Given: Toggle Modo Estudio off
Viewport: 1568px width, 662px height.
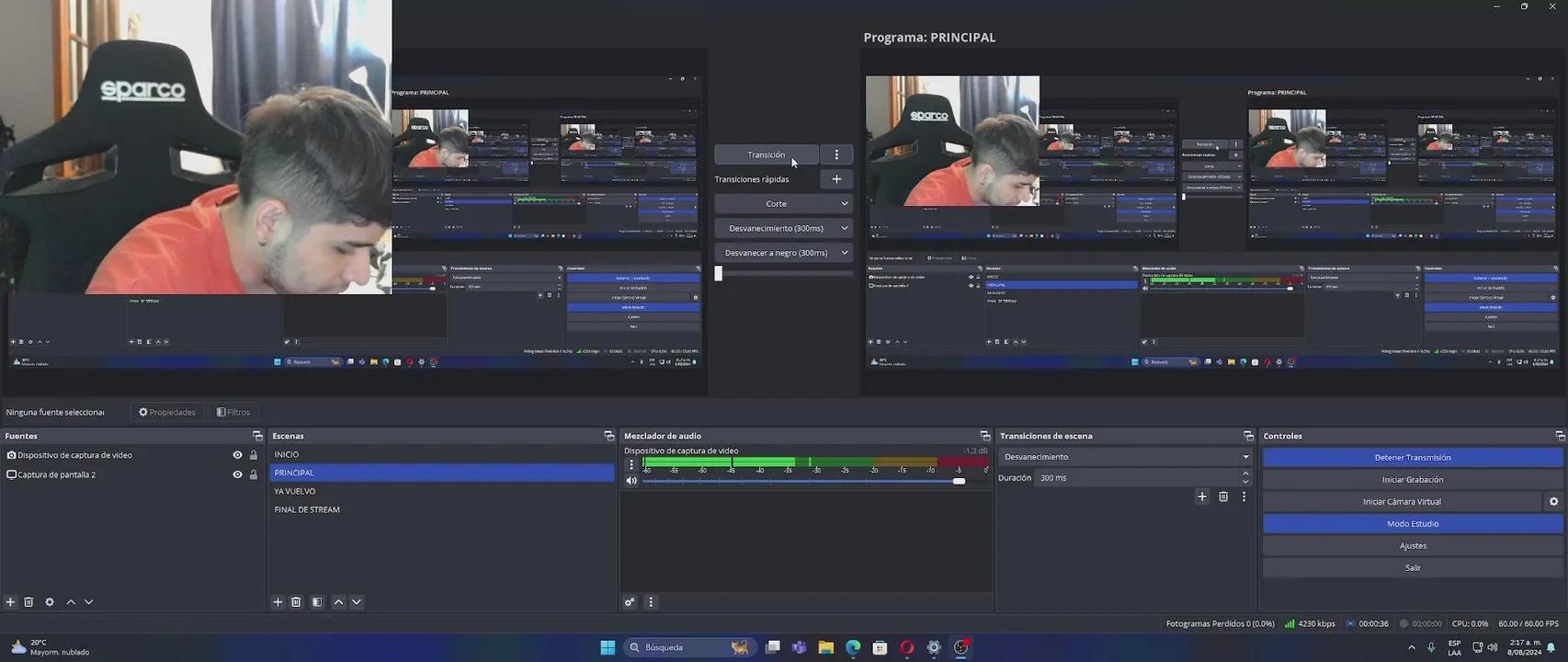Looking at the screenshot, I should (x=1413, y=524).
